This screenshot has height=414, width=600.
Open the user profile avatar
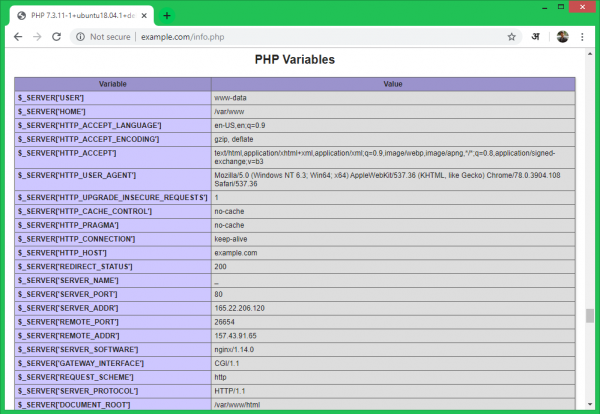[562, 36]
